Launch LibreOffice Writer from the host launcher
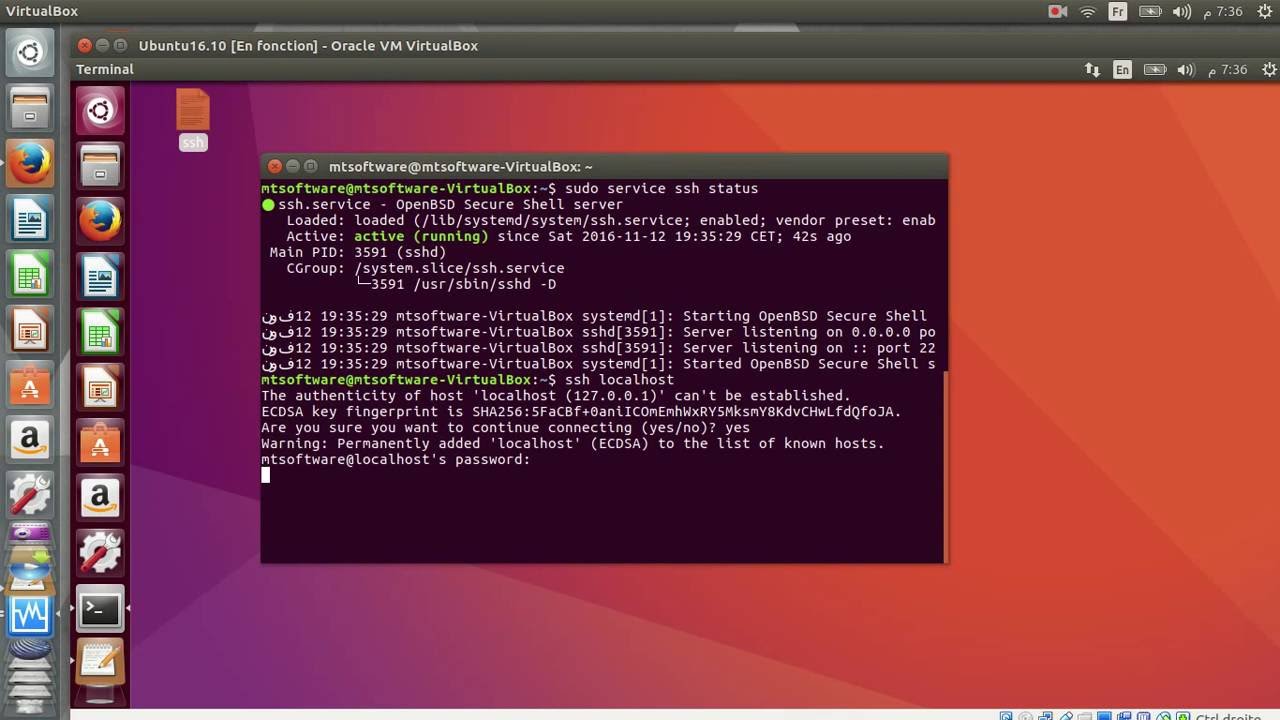1280x720 pixels. (x=30, y=218)
